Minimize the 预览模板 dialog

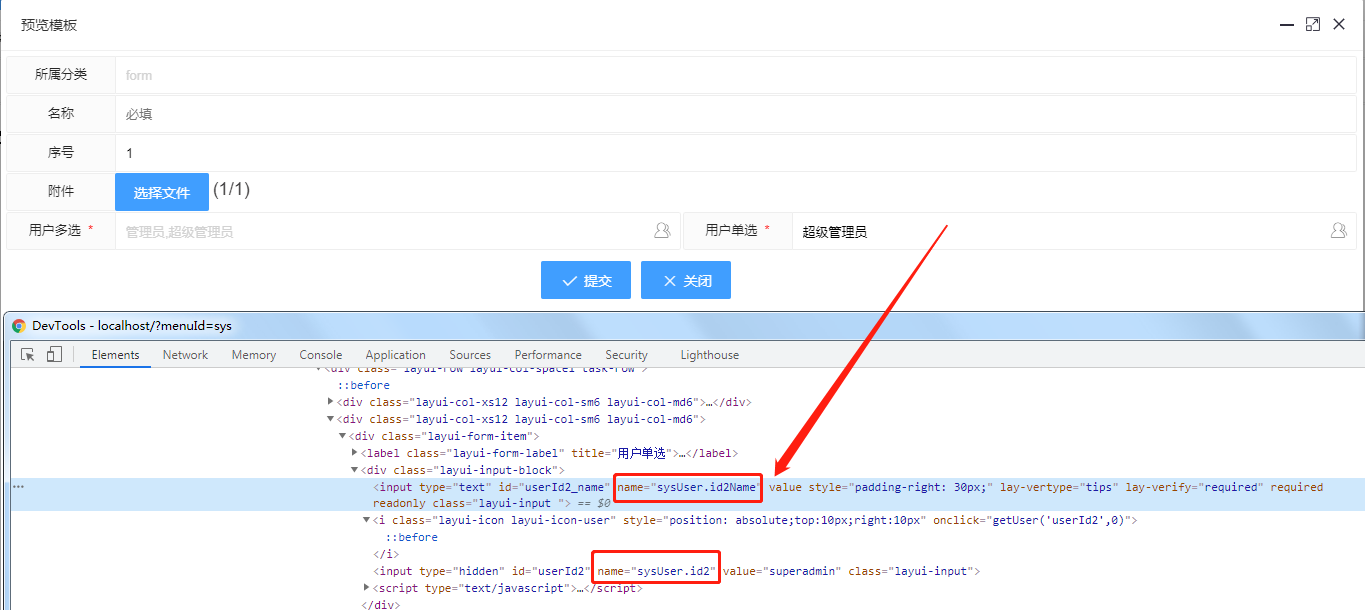pos(1287,24)
